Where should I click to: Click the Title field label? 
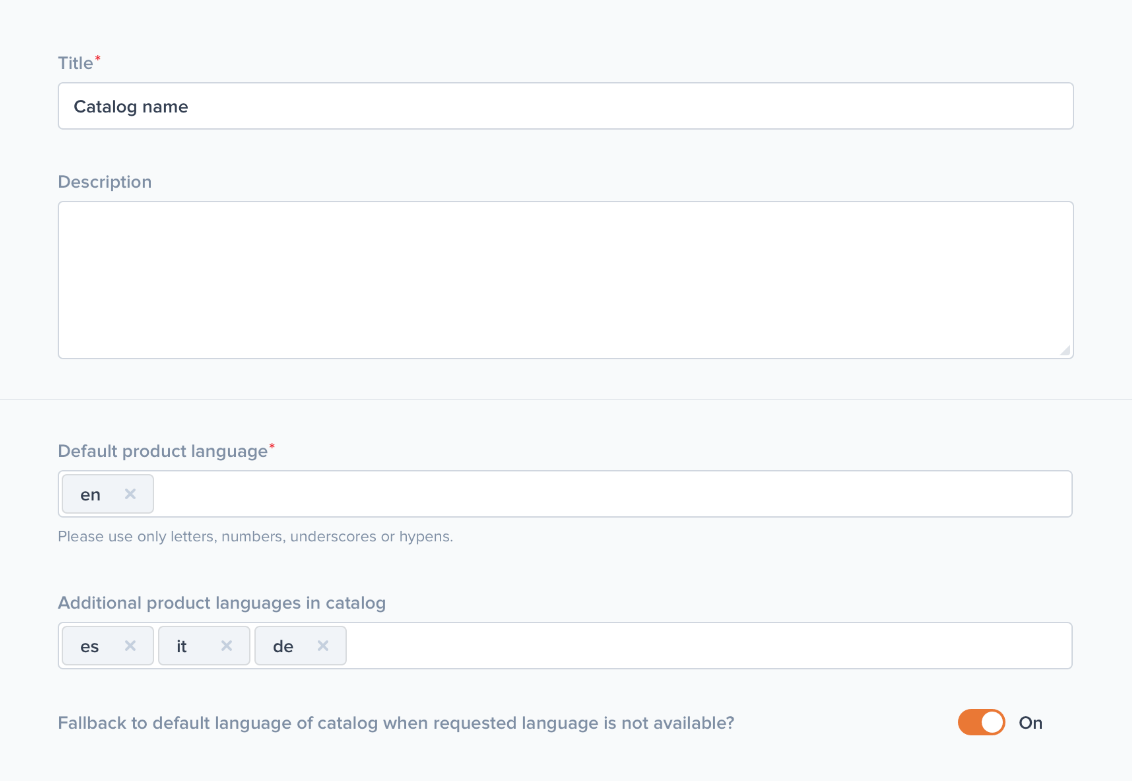pyautogui.click(x=75, y=63)
